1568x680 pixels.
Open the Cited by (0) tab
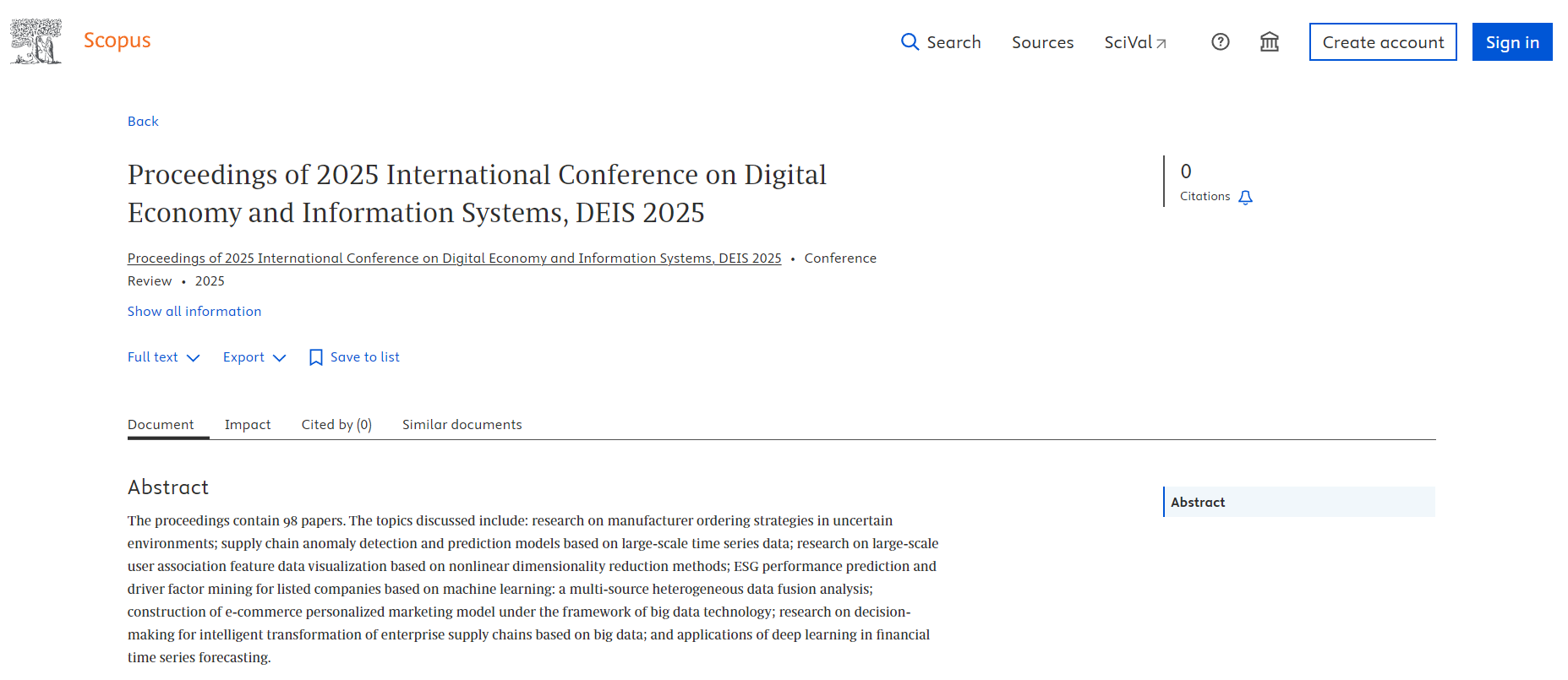(x=336, y=425)
